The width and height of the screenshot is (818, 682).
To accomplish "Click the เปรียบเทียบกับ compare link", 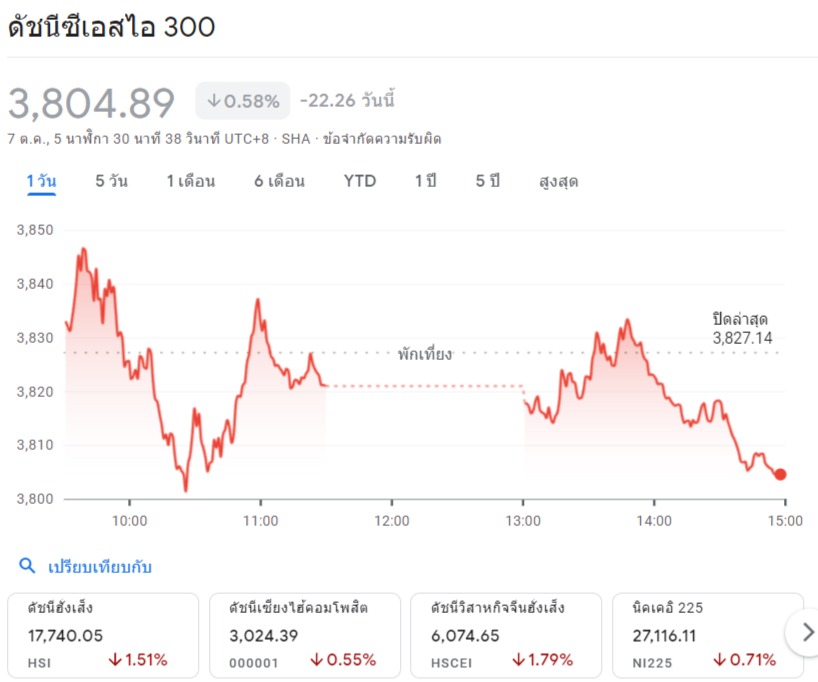I will tap(100, 567).
